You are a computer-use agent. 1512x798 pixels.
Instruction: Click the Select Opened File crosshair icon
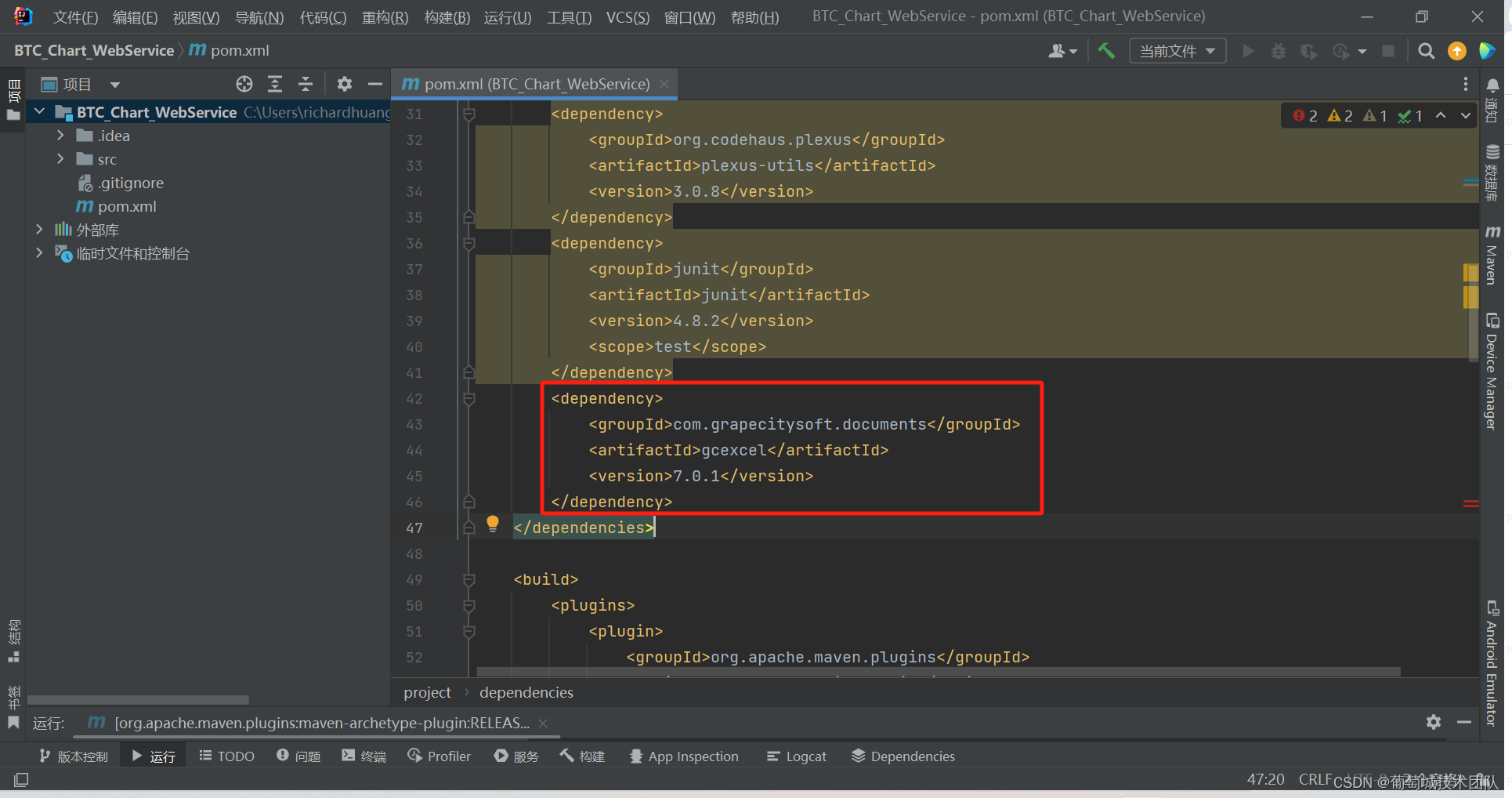pyautogui.click(x=244, y=84)
